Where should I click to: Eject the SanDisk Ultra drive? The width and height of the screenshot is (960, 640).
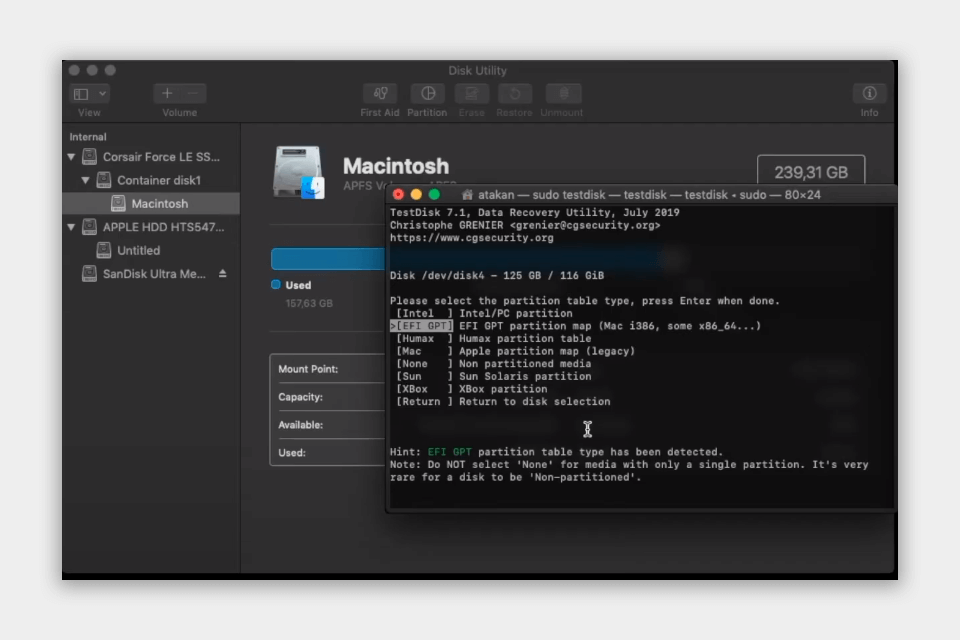(223, 274)
